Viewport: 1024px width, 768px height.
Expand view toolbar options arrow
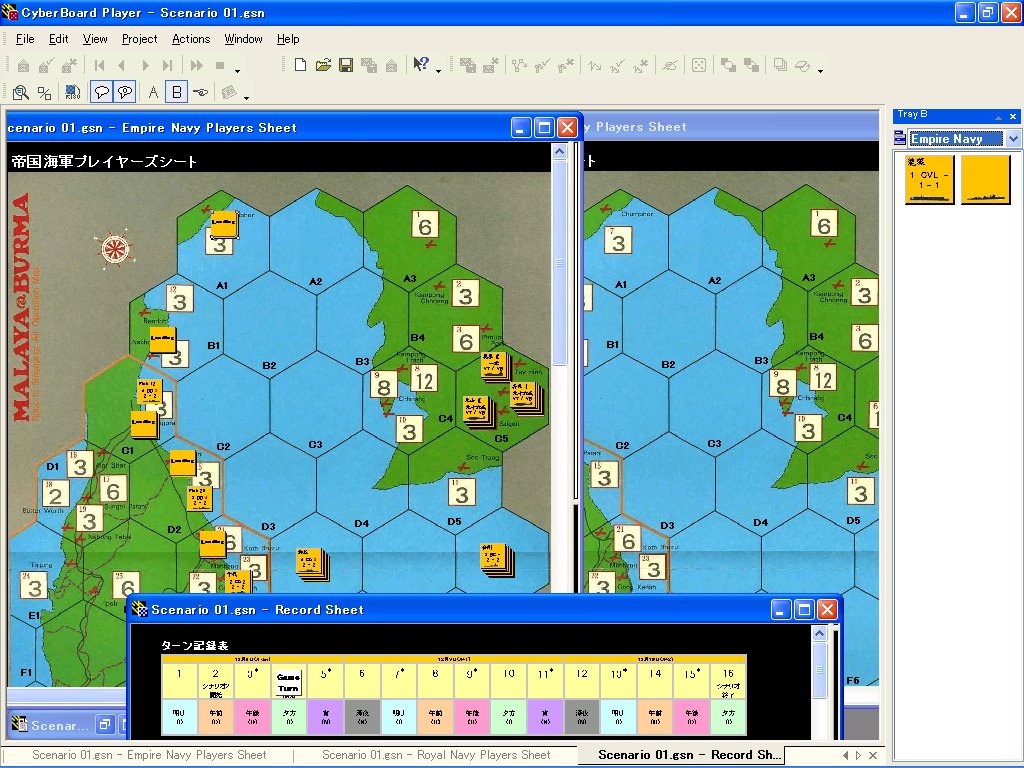246,98
